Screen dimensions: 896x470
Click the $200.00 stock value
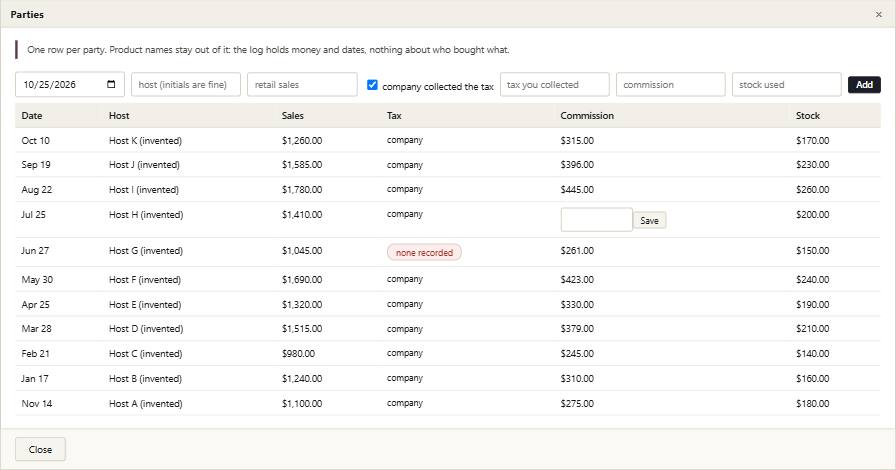[x=813, y=215]
